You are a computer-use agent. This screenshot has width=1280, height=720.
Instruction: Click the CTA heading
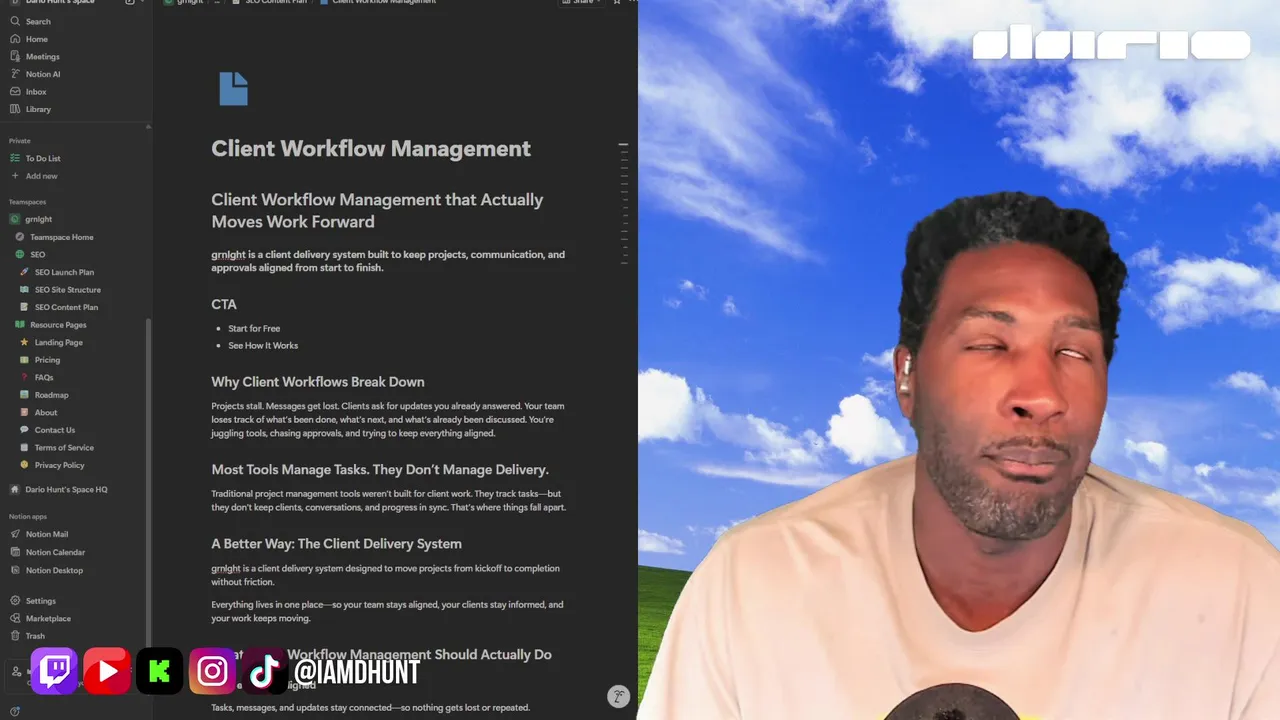[224, 304]
